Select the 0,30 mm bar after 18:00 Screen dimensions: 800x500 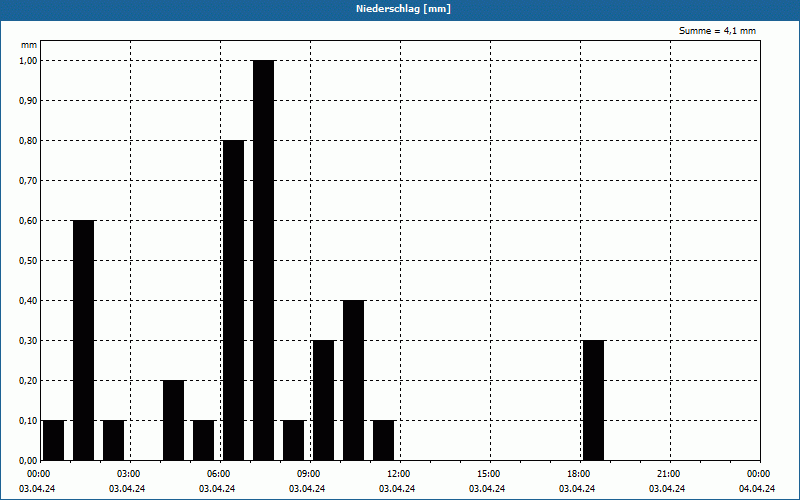(593, 401)
